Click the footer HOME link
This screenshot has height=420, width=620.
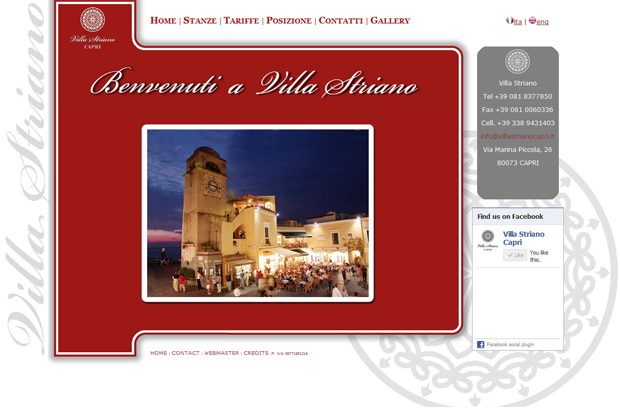pyautogui.click(x=159, y=353)
